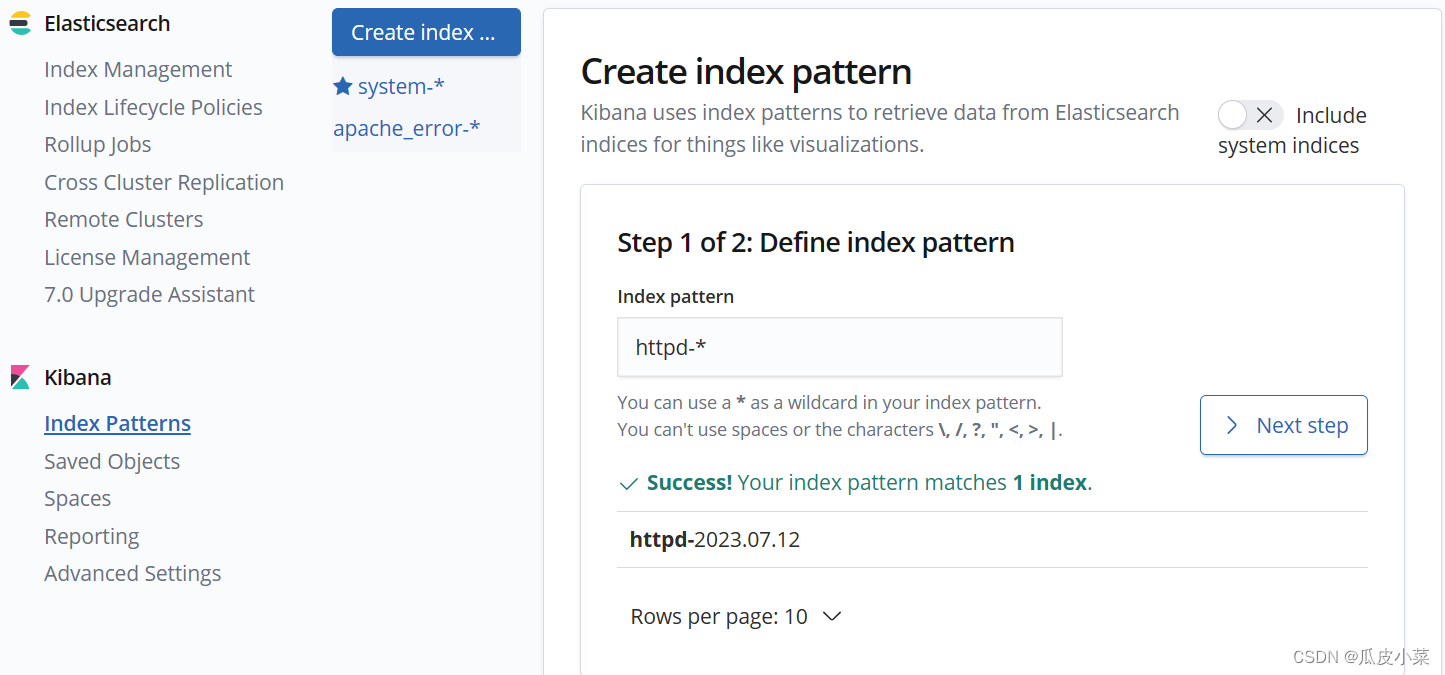This screenshot has height=675, width=1445.
Task: Click the Elasticsearch logo icon
Action: [20, 24]
